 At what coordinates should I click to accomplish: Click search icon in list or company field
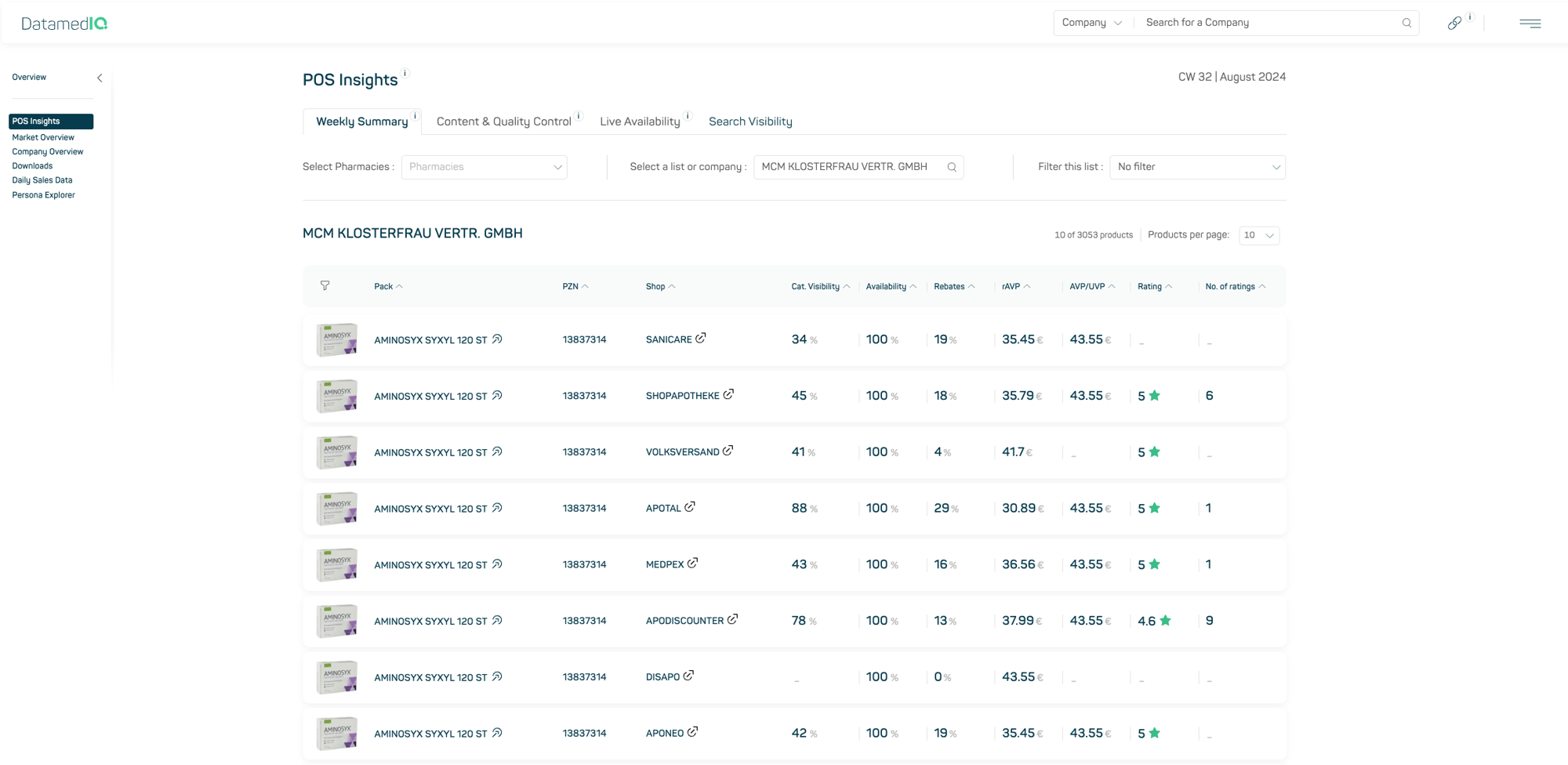(x=952, y=167)
